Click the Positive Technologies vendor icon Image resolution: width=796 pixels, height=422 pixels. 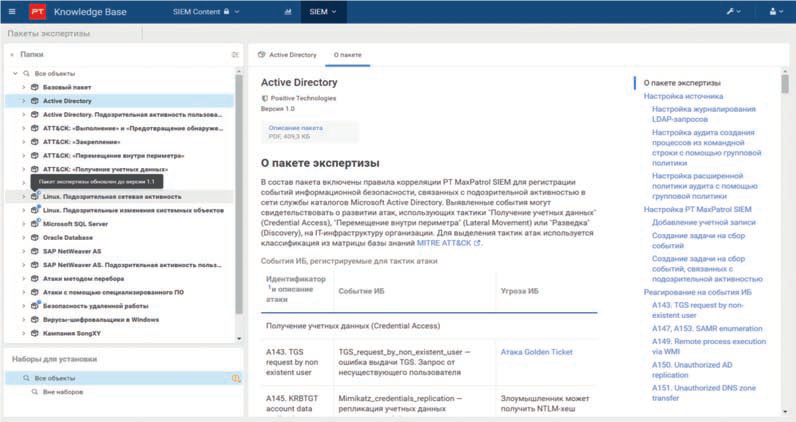(264, 98)
